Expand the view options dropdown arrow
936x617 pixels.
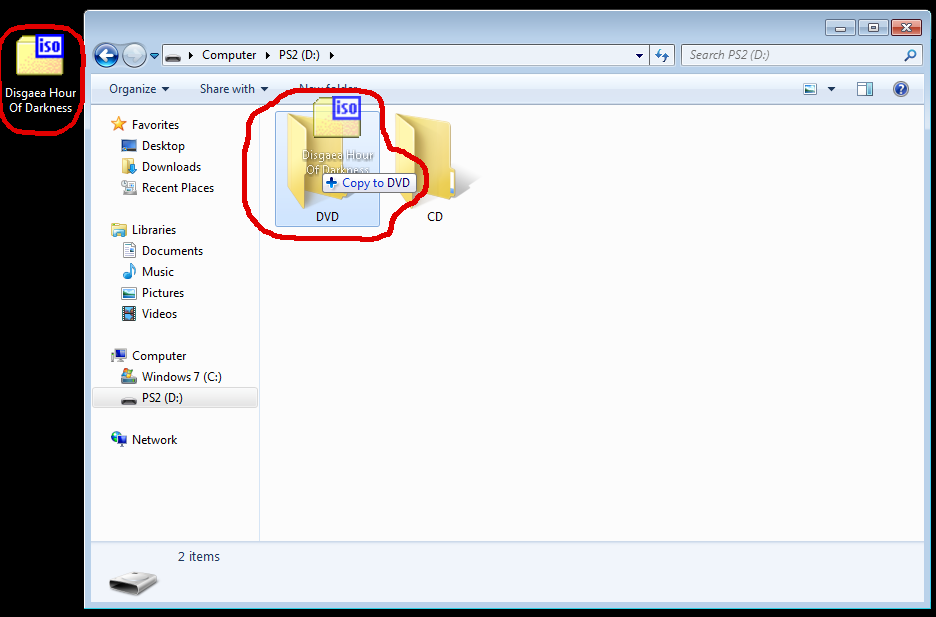point(831,89)
